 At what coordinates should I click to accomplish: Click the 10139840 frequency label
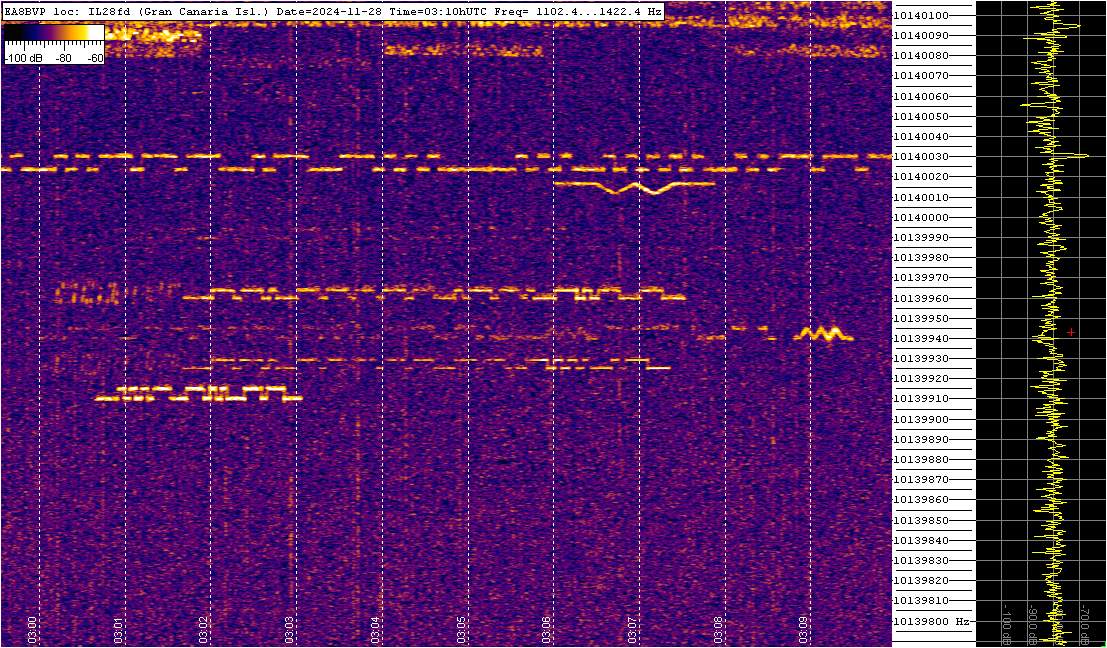[921, 540]
